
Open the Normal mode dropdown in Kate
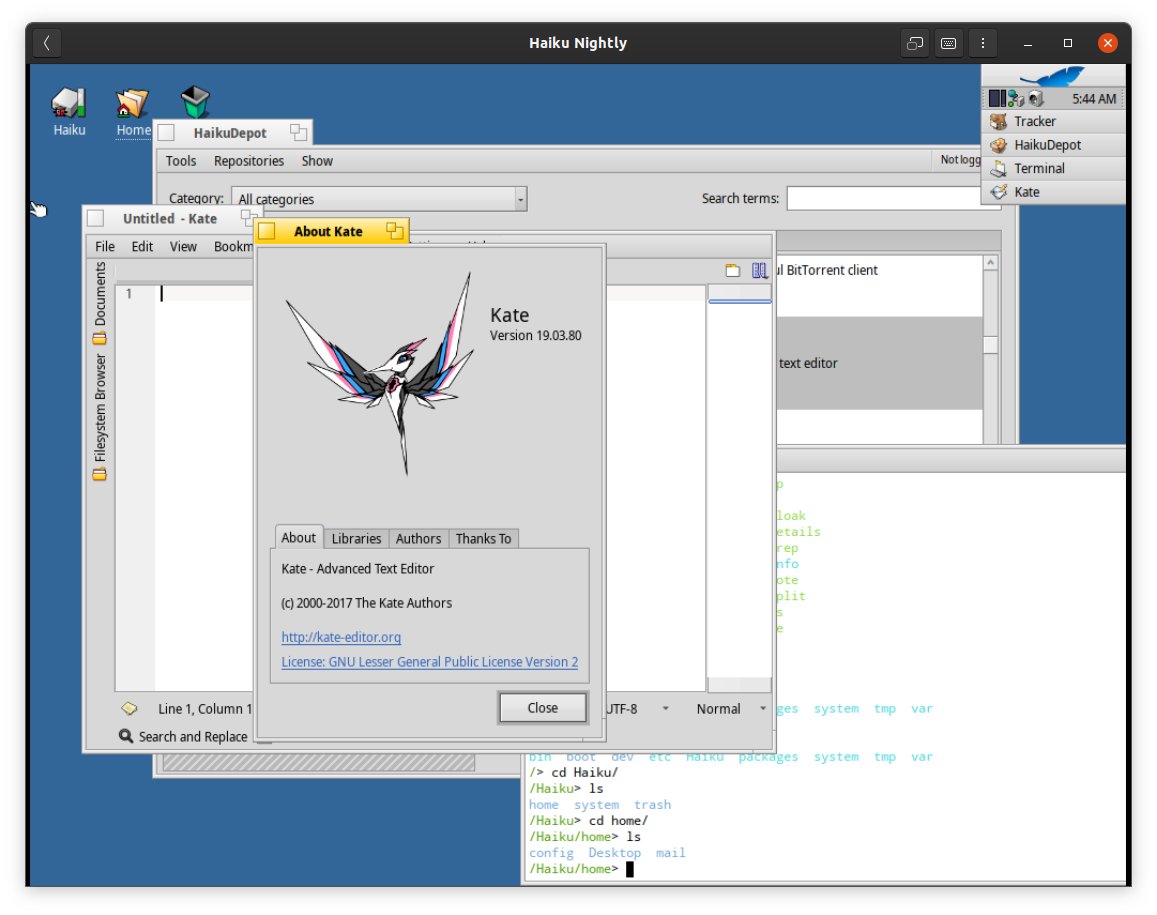(x=731, y=708)
